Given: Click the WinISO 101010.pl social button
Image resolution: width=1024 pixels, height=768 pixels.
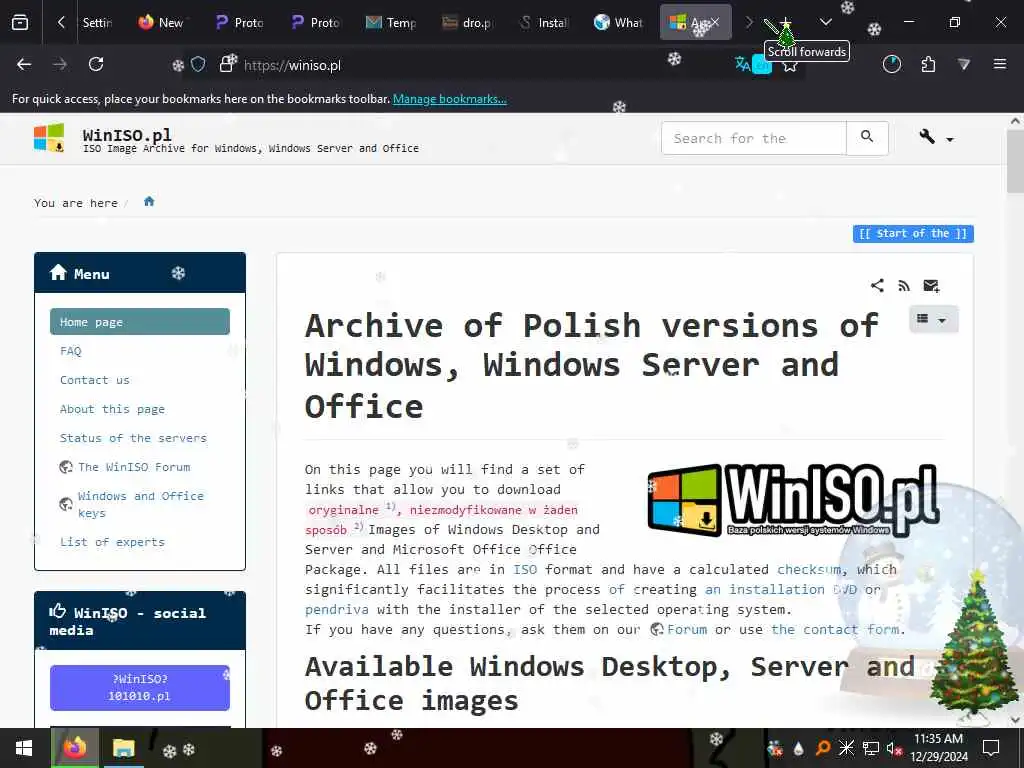Looking at the screenshot, I should [140, 688].
